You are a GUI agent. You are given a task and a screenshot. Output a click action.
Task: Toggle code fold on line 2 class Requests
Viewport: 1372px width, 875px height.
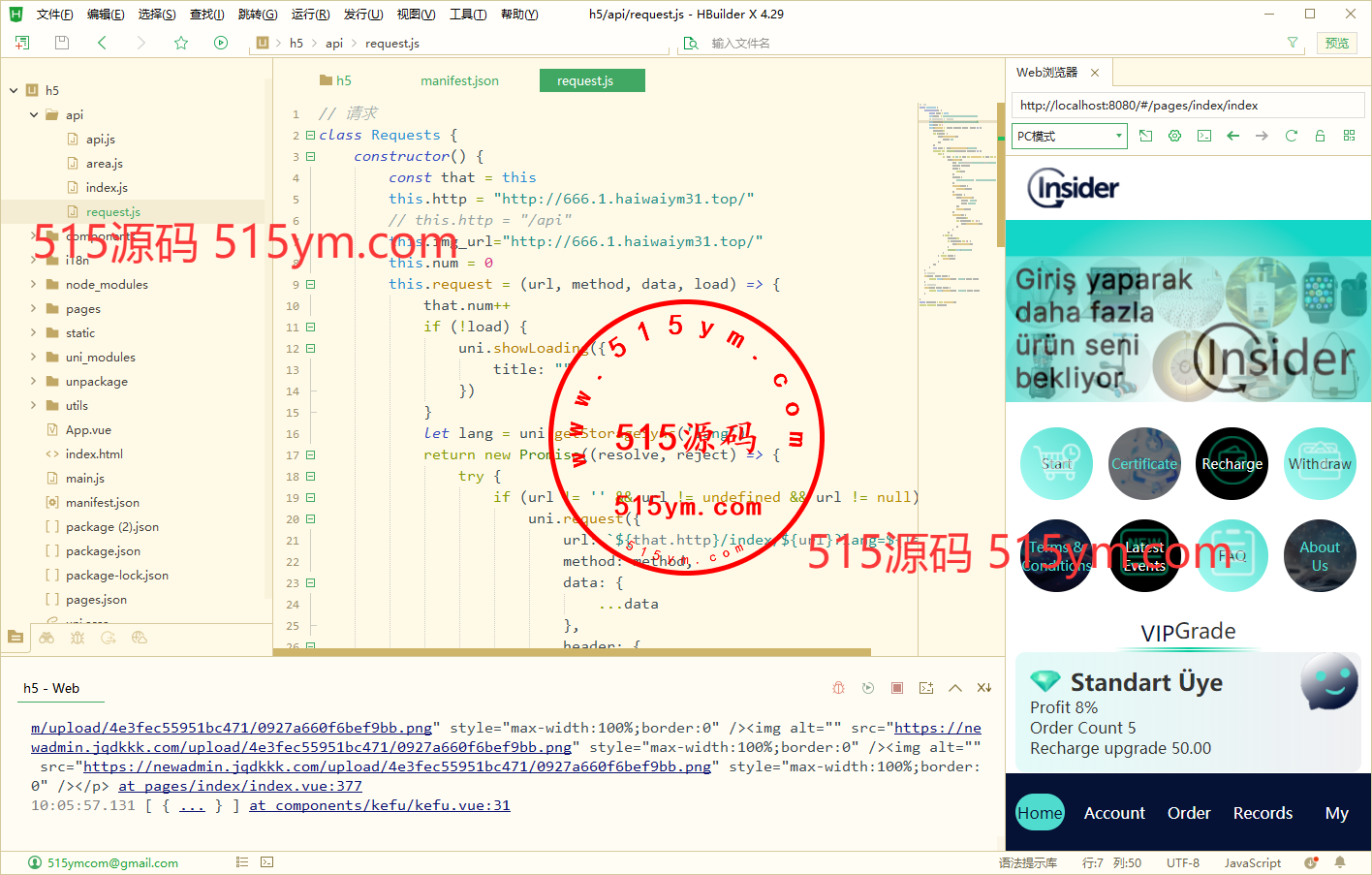[x=310, y=136]
